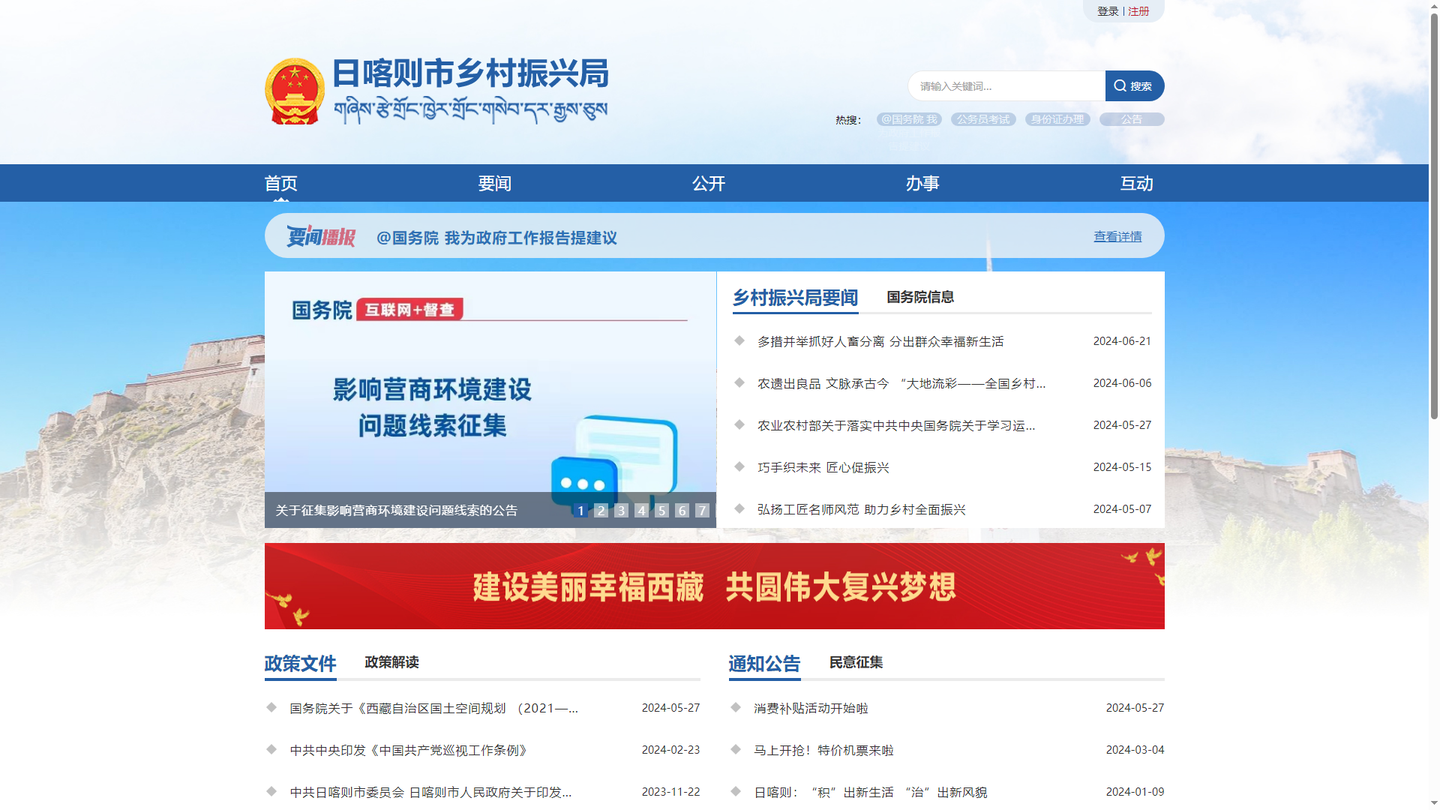Image resolution: width=1440 pixels, height=810 pixels.
Task: Open notice 日喀则："积"出新生活
Action: pyautogui.click(x=870, y=792)
